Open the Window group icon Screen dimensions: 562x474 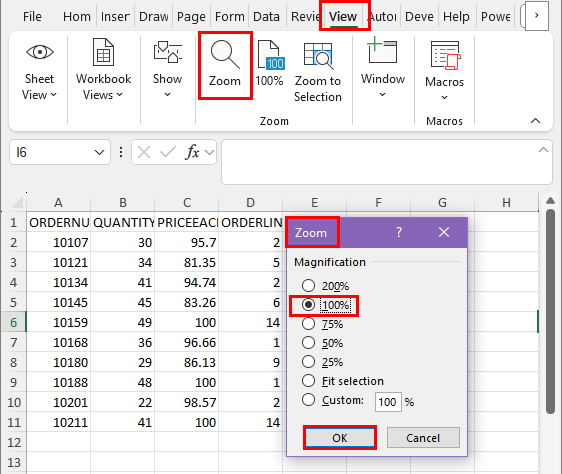click(382, 50)
